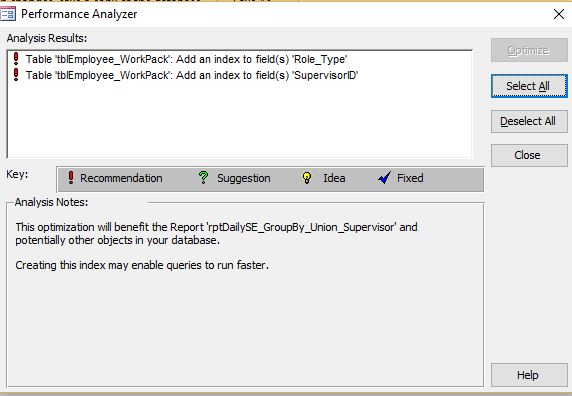Close the Performance Analyzer dialog with X
Image resolution: width=572 pixels, height=396 pixels.
(559, 14)
